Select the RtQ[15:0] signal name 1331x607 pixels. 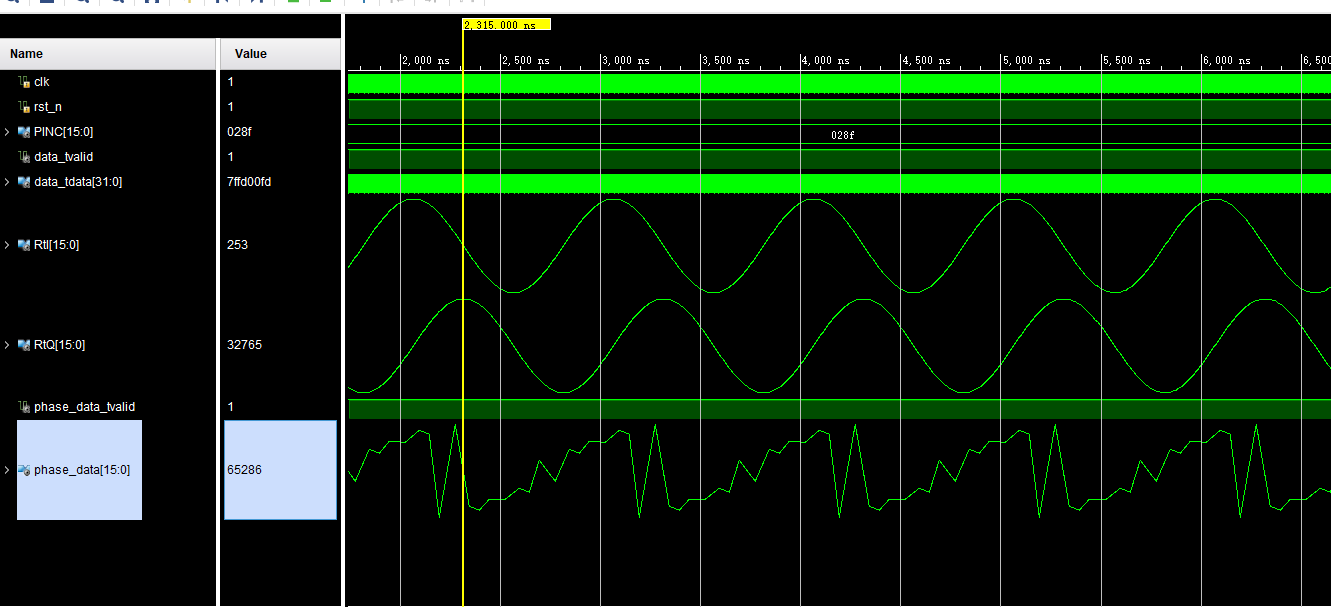click(x=60, y=345)
